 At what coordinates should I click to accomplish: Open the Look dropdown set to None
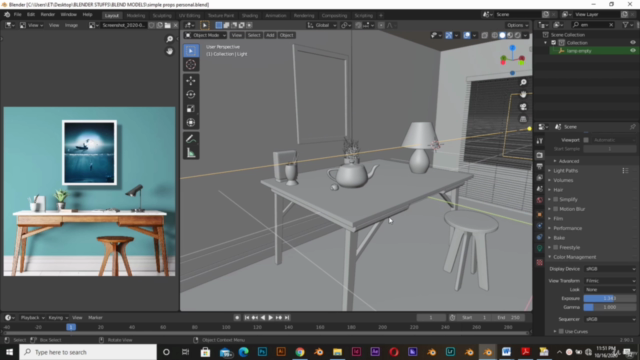click(610, 290)
